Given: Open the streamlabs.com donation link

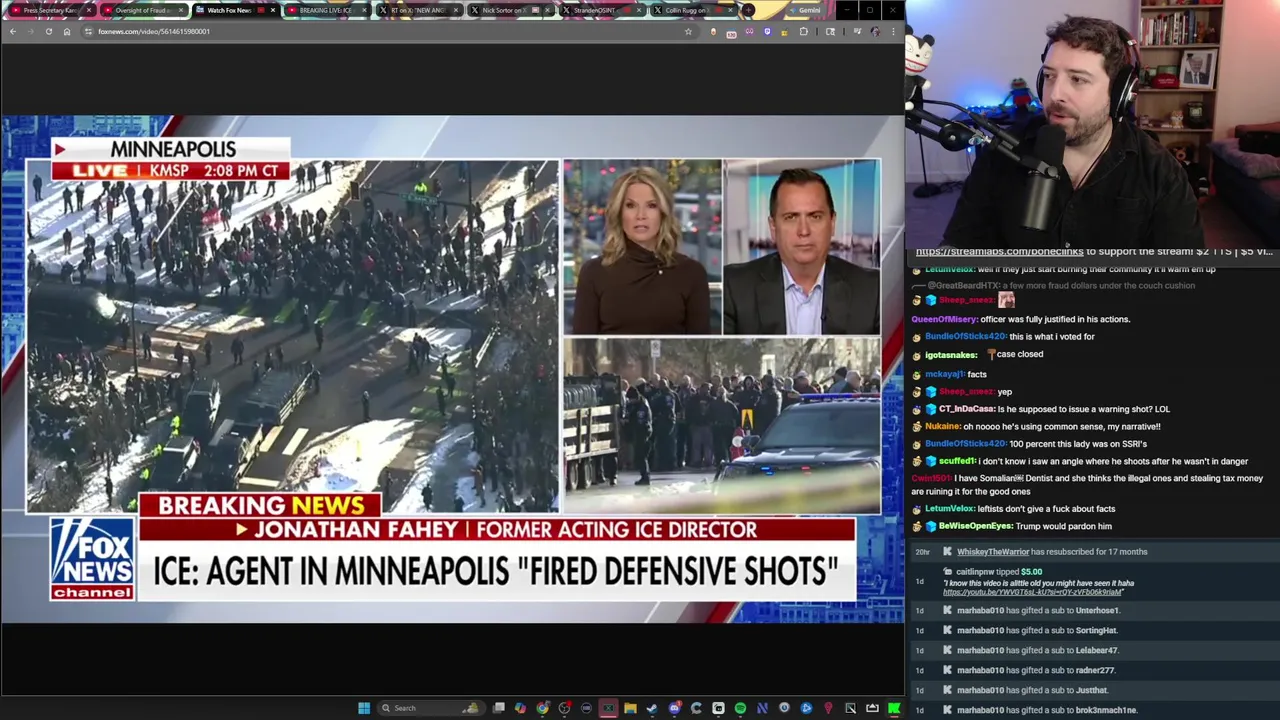Looking at the screenshot, I should tap(999, 252).
